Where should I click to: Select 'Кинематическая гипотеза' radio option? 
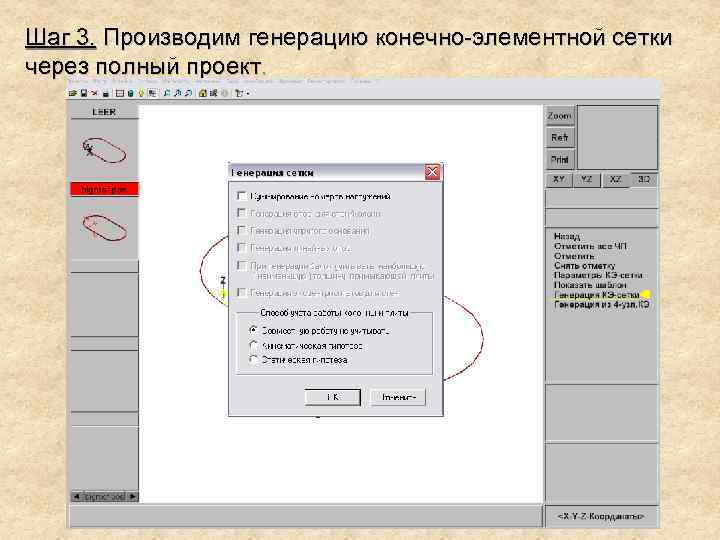[253, 345]
